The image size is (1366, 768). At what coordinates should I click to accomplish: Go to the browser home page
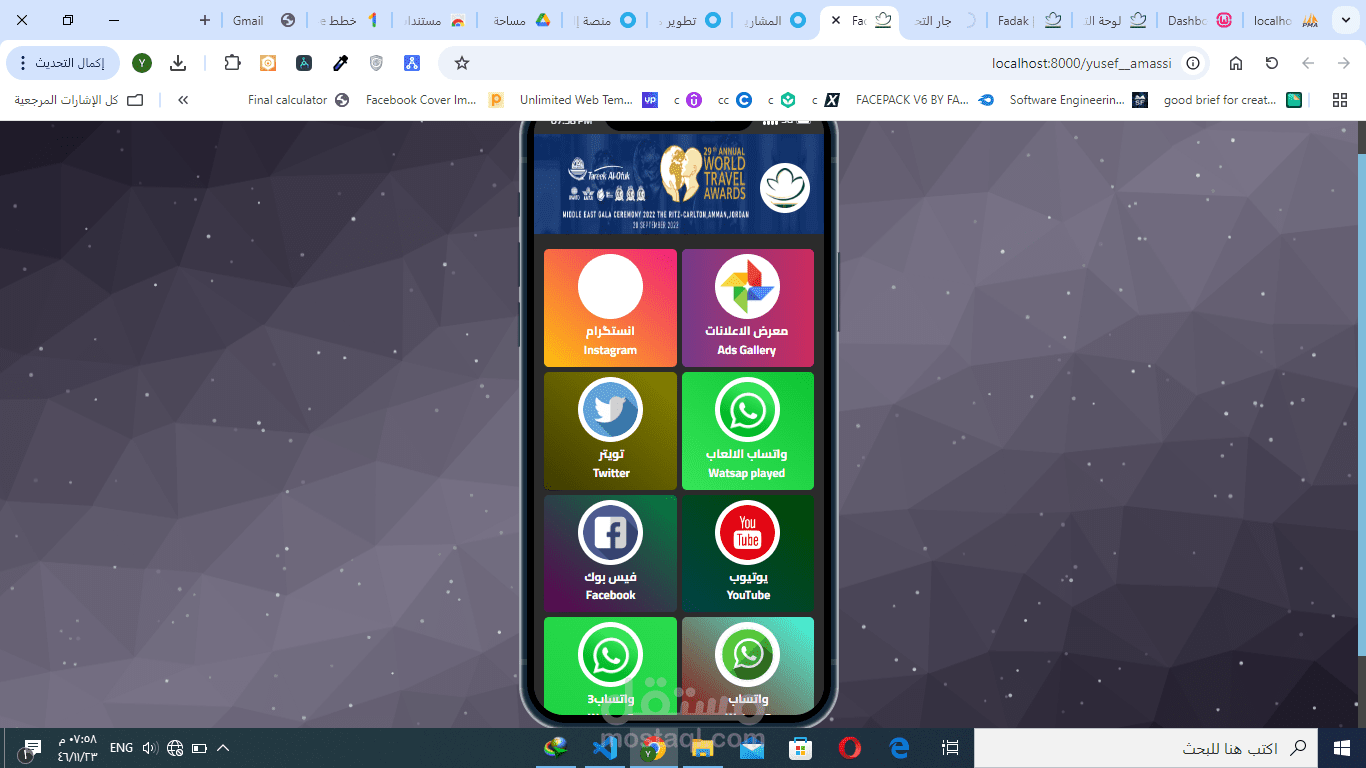coord(1236,63)
